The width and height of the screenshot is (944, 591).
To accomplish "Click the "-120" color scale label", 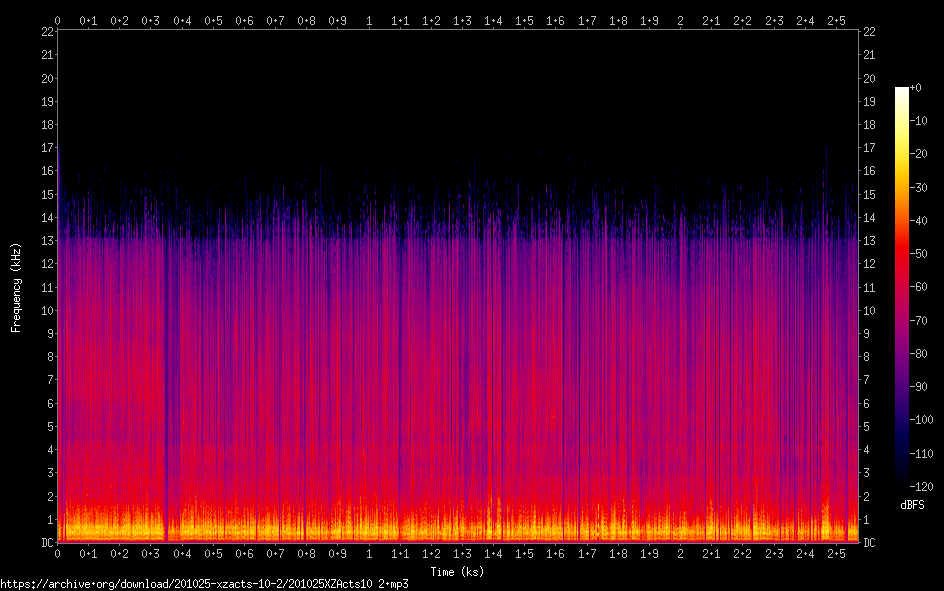I will point(922,487).
